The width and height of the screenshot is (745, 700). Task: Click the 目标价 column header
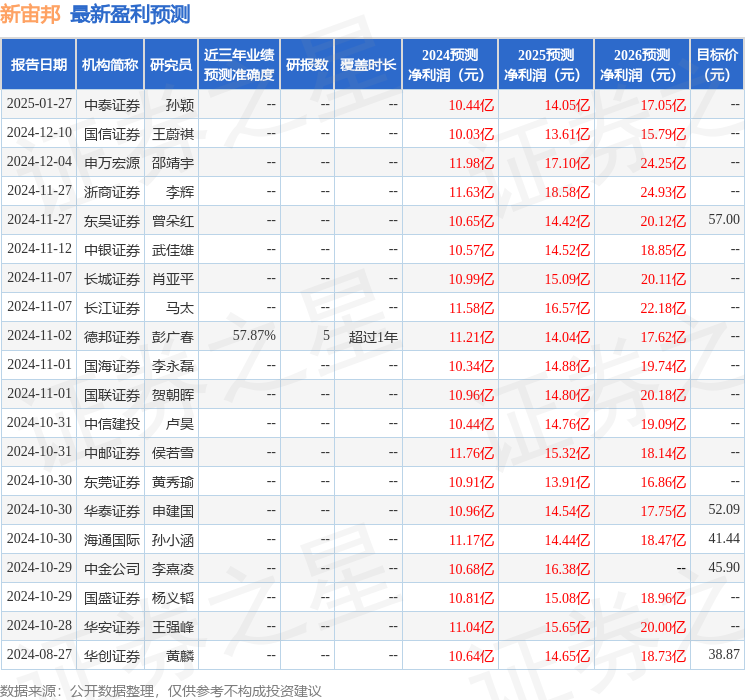pos(717,65)
